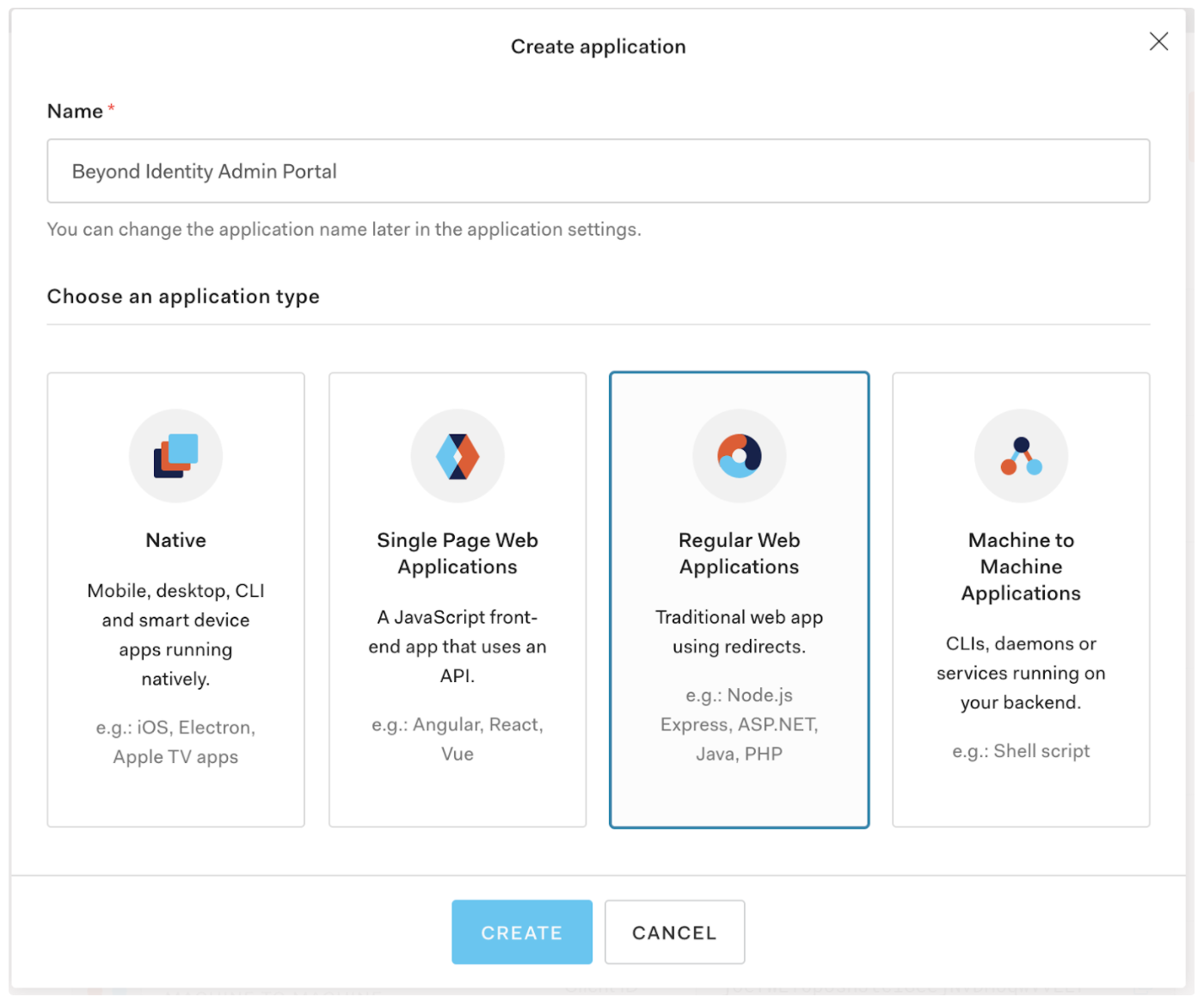Close the Create application dialog
Image resolution: width=1204 pixels, height=1003 pixels.
(1158, 41)
